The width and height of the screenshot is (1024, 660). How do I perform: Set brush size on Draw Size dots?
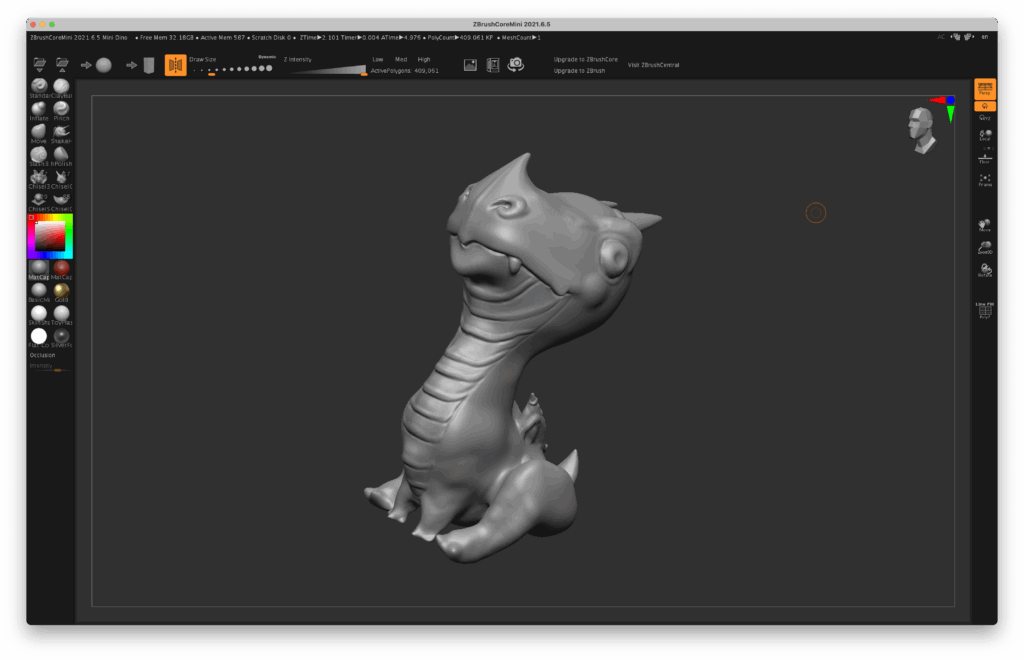232,69
